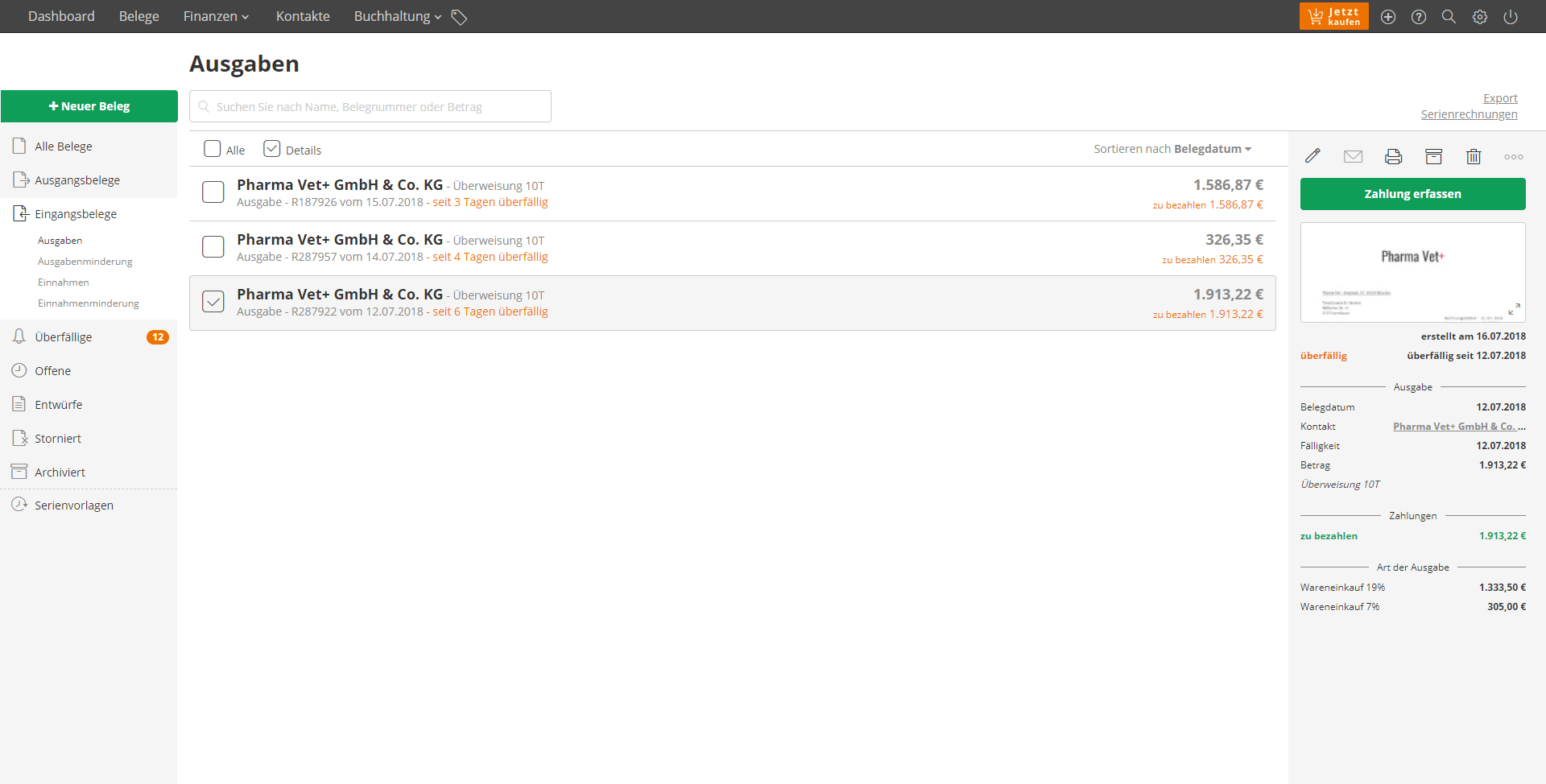Open the tag icon in top navigation
This screenshot has height=784, width=1546.
459,17
